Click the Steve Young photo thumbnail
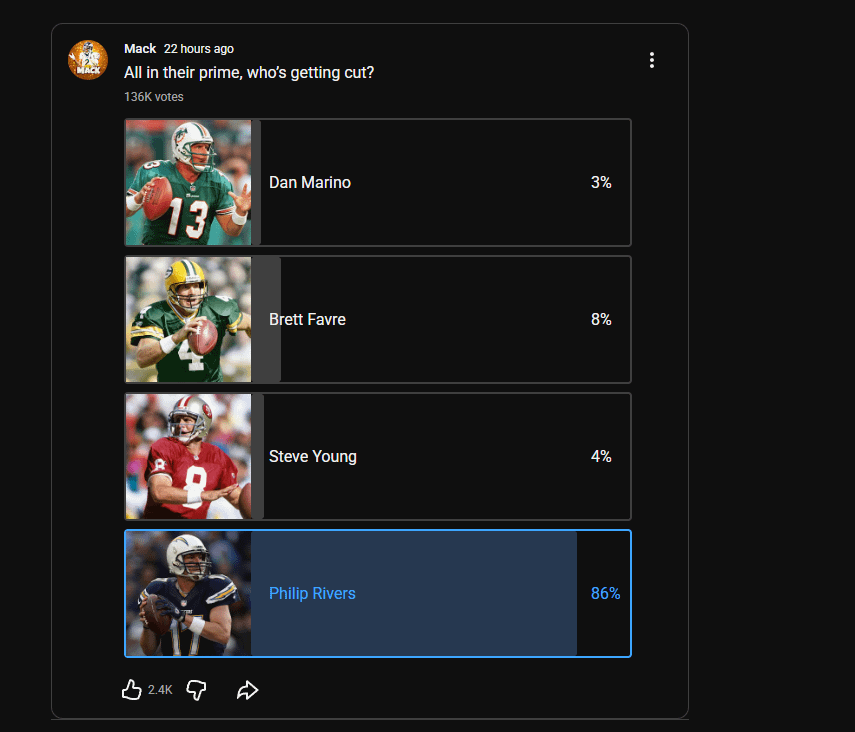The image size is (855, 732). [188, 457]
